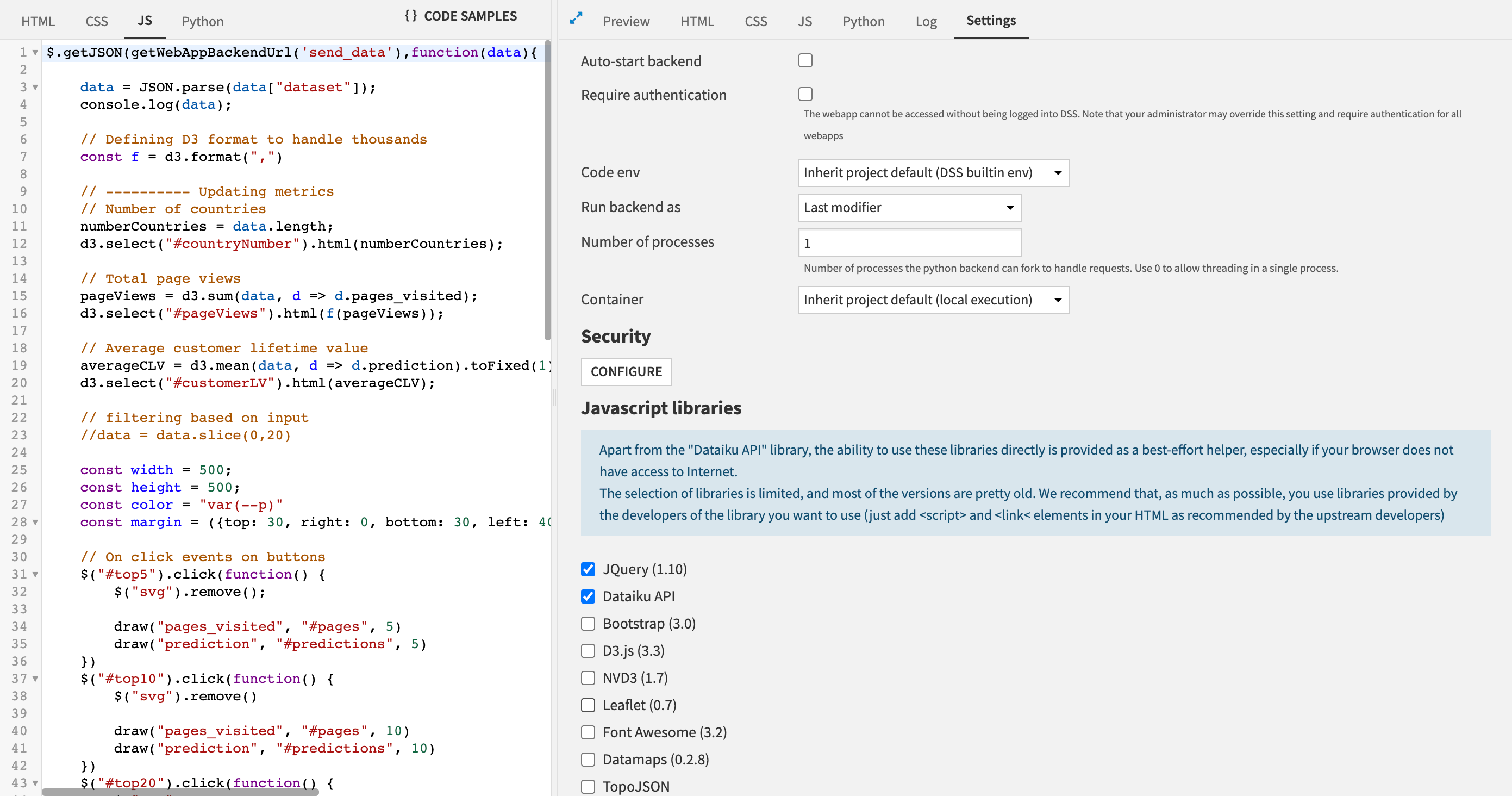
Task: Open the Container dropdown
Action: point(933,300)
